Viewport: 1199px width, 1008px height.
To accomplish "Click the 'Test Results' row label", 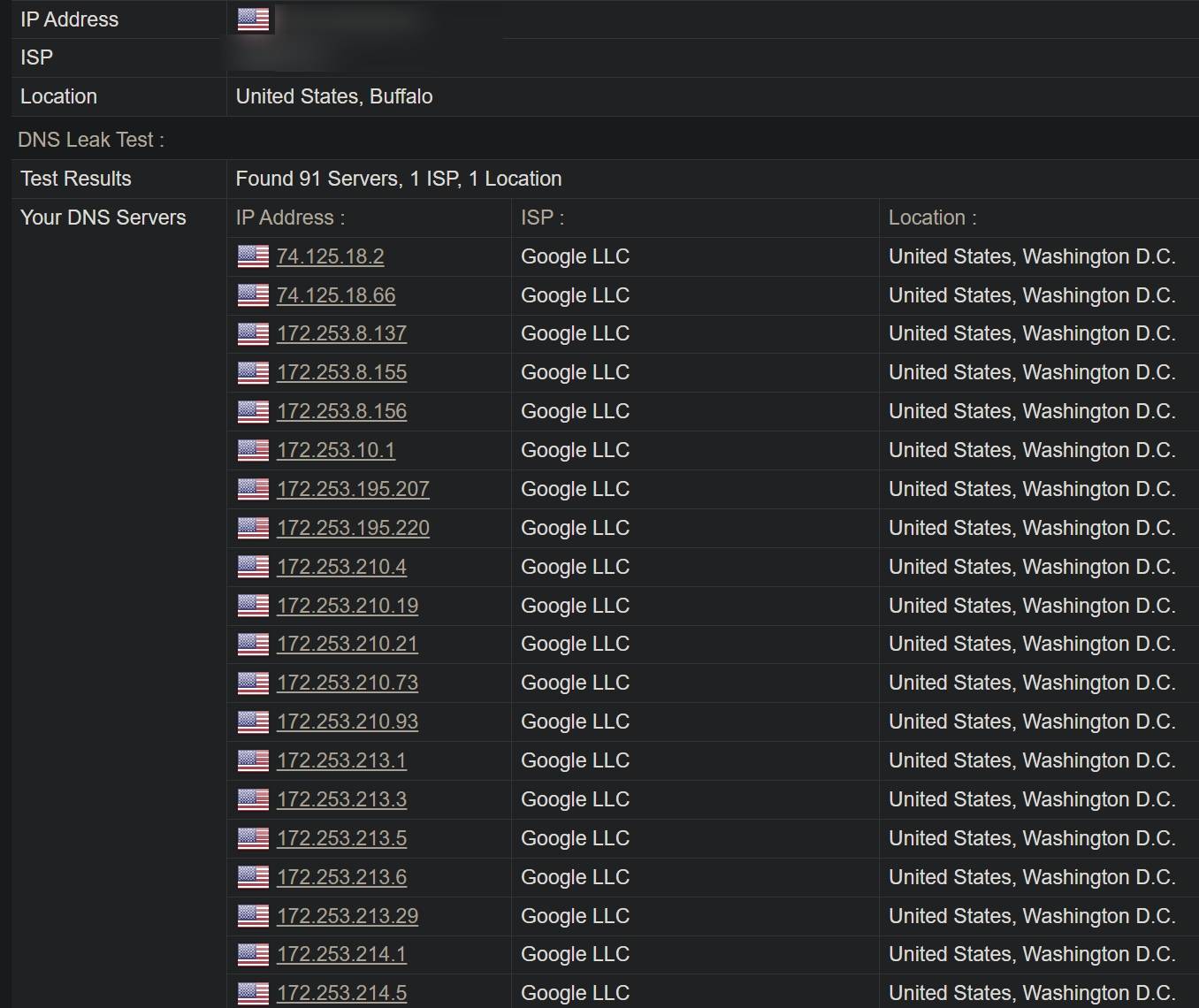I will pos(76,179).
